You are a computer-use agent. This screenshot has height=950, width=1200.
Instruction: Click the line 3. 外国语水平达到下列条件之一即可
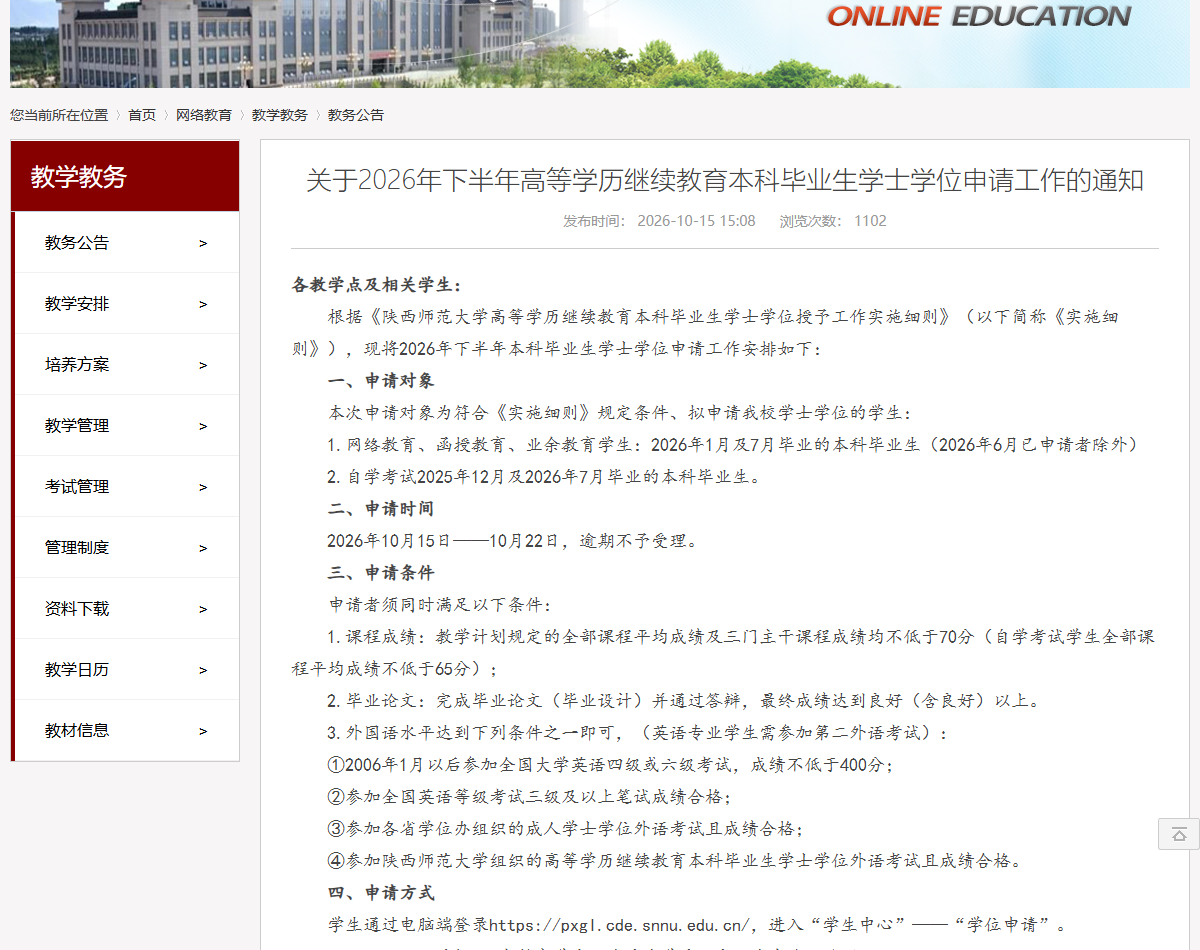tap(637, 733)
